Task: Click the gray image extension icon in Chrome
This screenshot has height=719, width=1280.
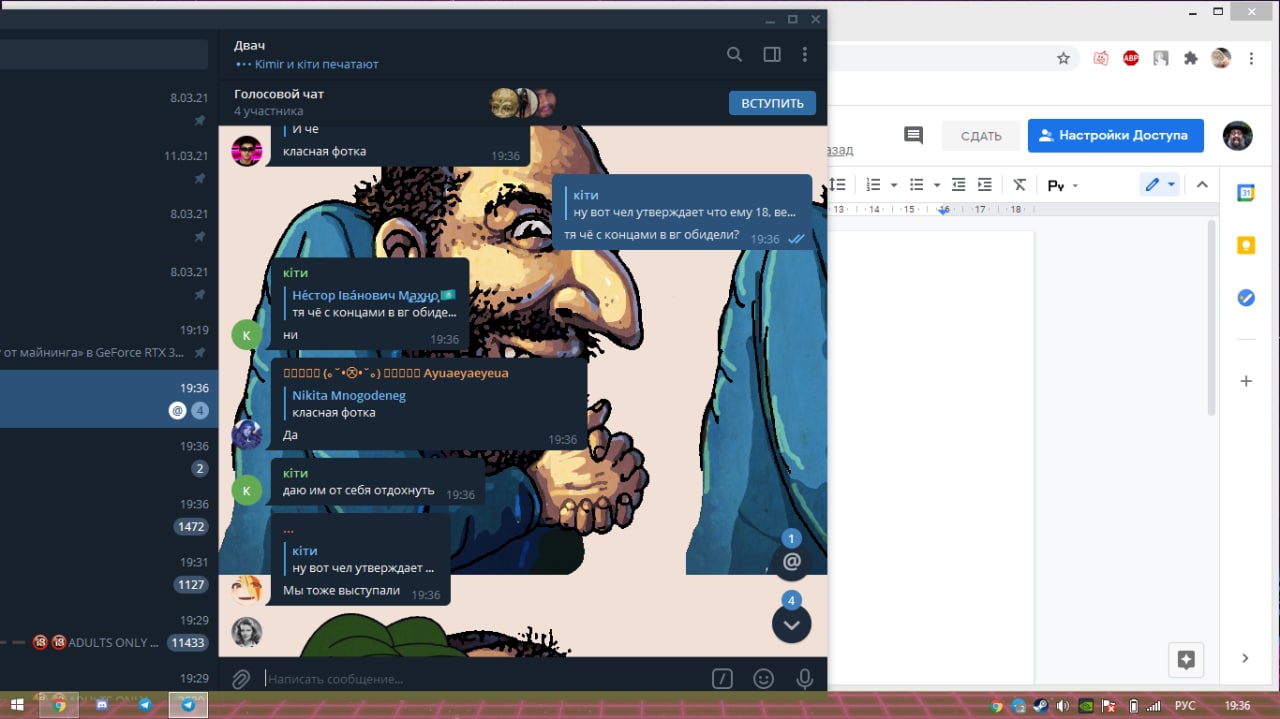Action: tap(1161, 59)
